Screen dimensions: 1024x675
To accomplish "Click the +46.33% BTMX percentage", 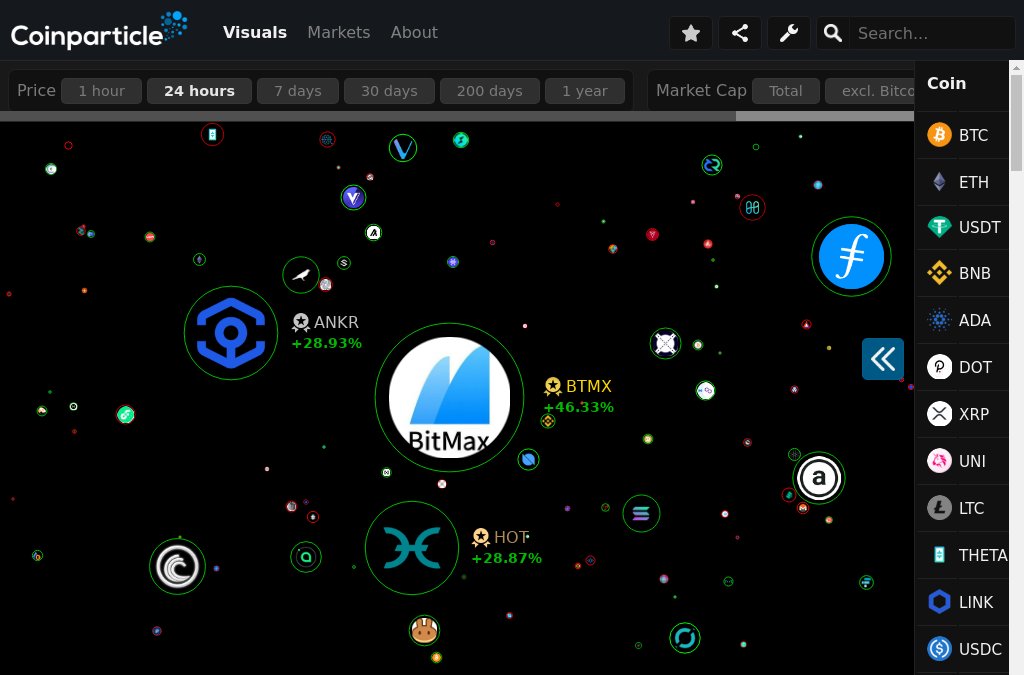I will pyautogui.click(x=579, y=407).
